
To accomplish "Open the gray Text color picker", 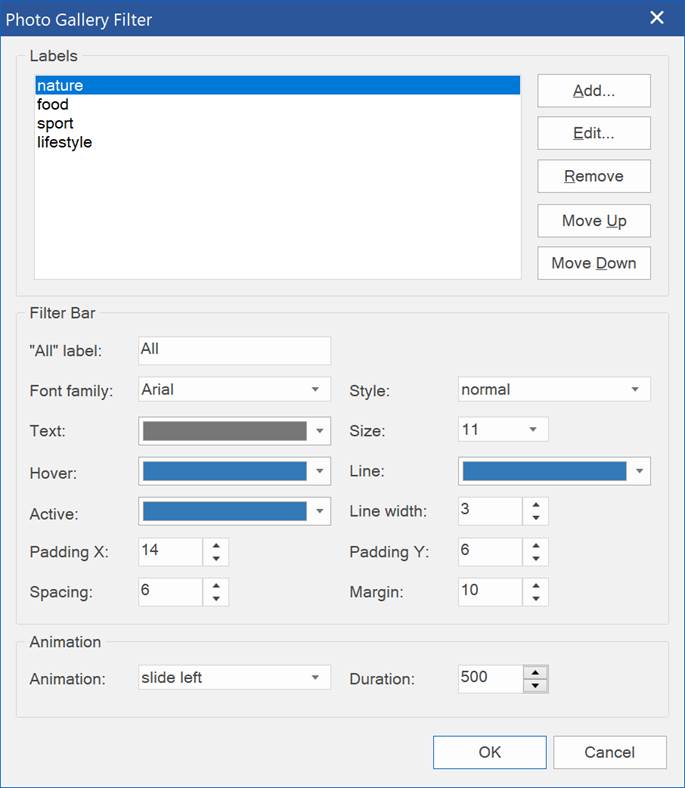I will click(x=235, y=431).
